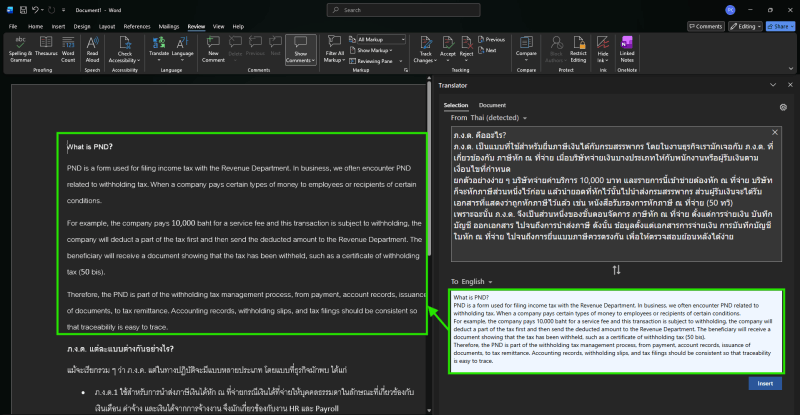The image size is (800, 415).
Task: Redo the last action
Action: (x=52, y=10)
